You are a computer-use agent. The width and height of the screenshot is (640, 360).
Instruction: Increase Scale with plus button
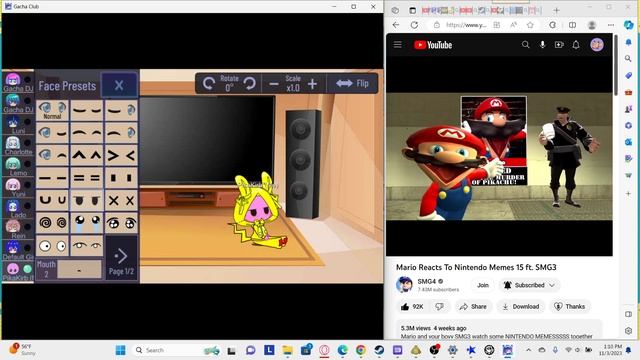312,84
